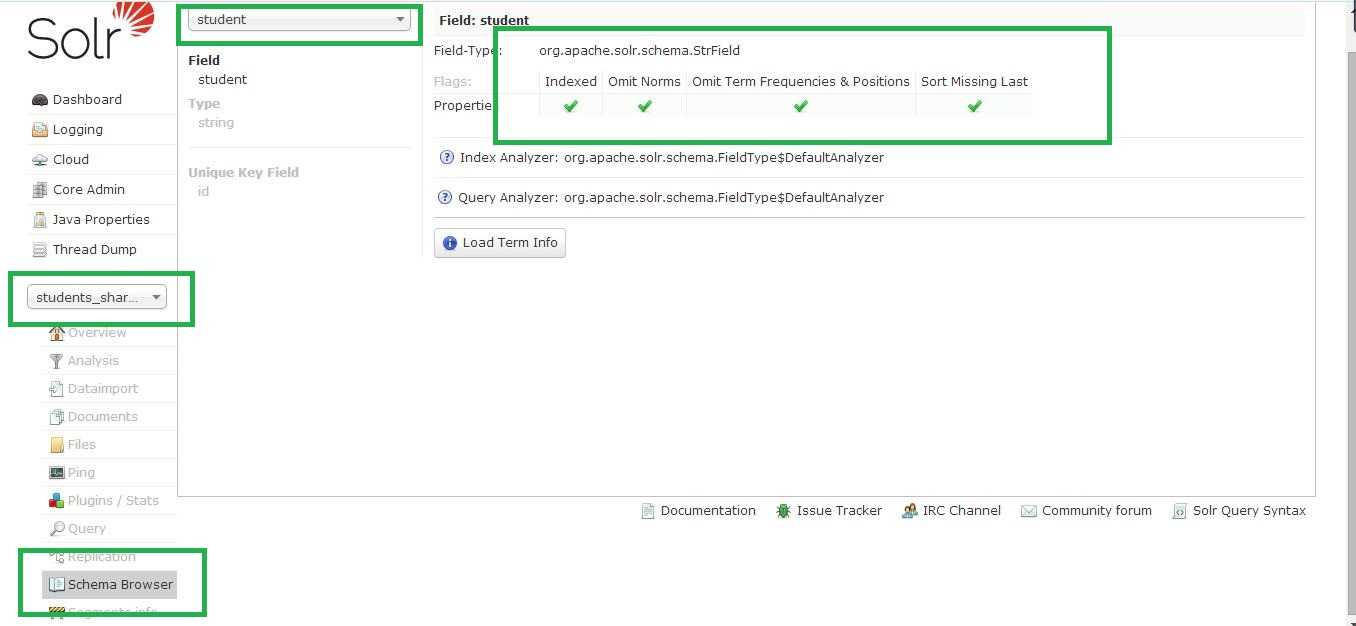1356x626 pixels.
Task: Open the Cloud page
Action: (71, 159)
